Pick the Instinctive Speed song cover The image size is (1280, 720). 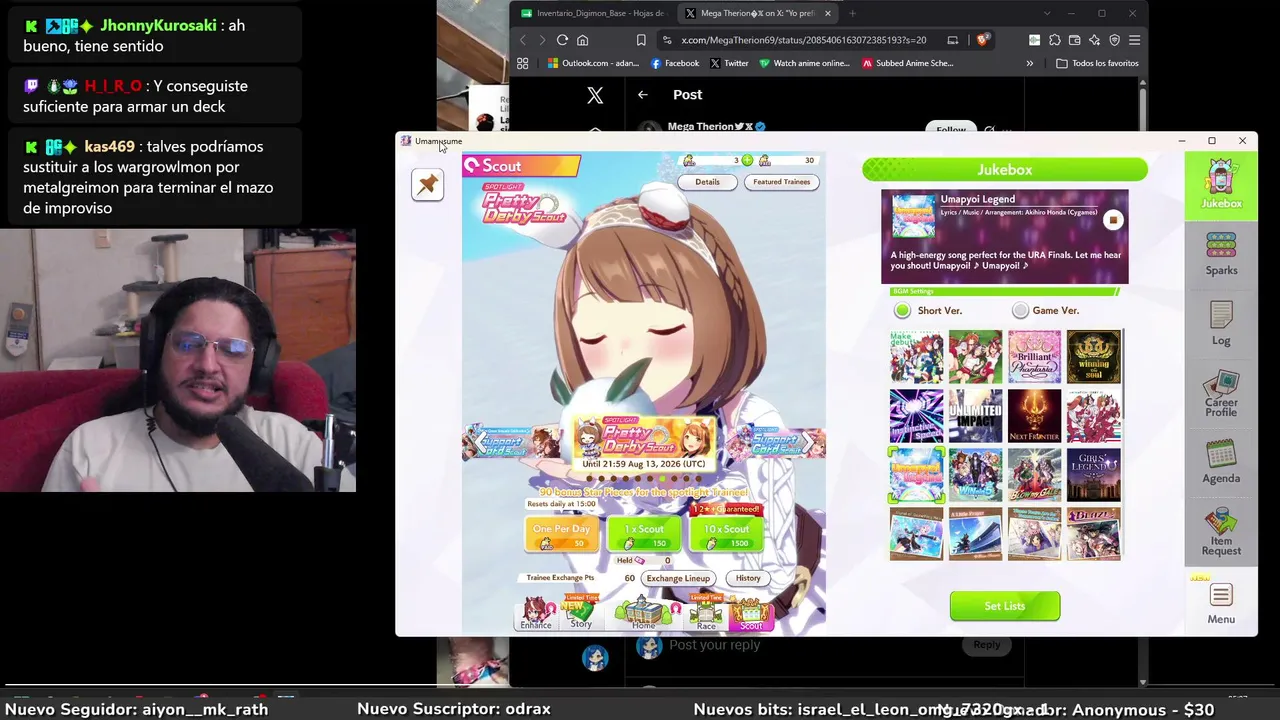point(916,416)
